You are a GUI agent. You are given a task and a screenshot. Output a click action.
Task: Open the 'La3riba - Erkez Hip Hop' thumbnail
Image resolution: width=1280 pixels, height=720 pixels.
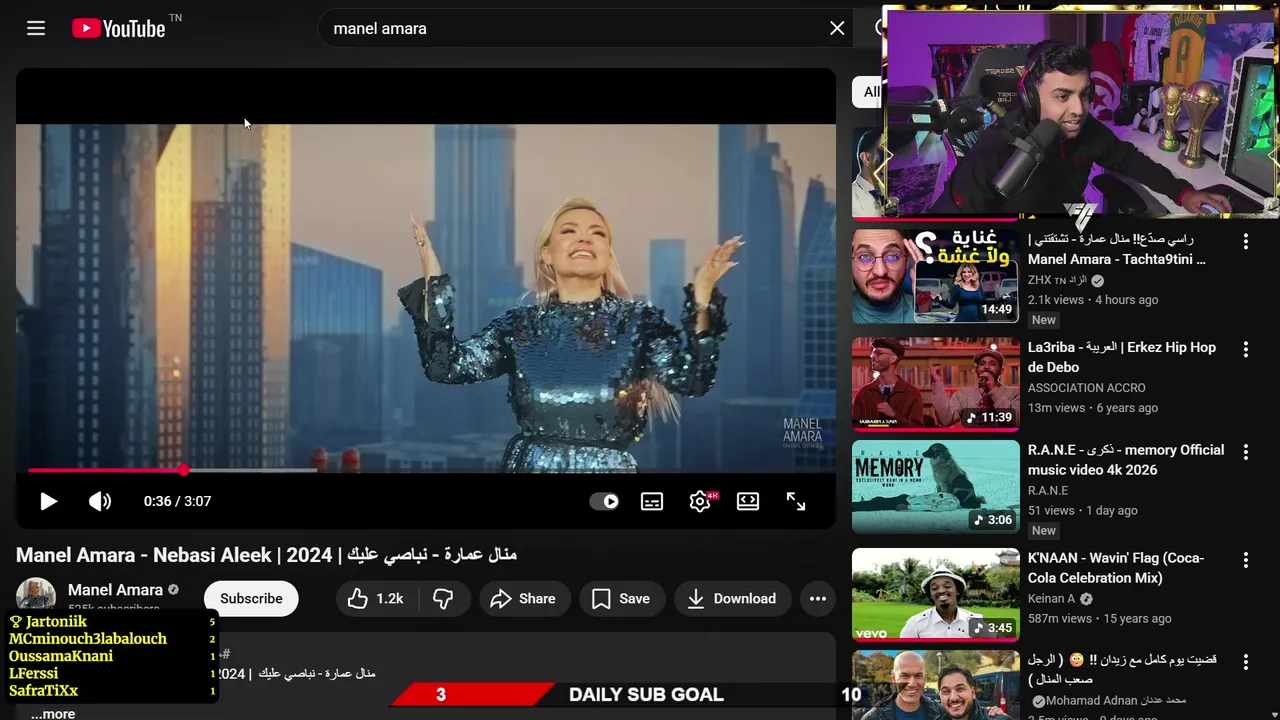(935, 383)
